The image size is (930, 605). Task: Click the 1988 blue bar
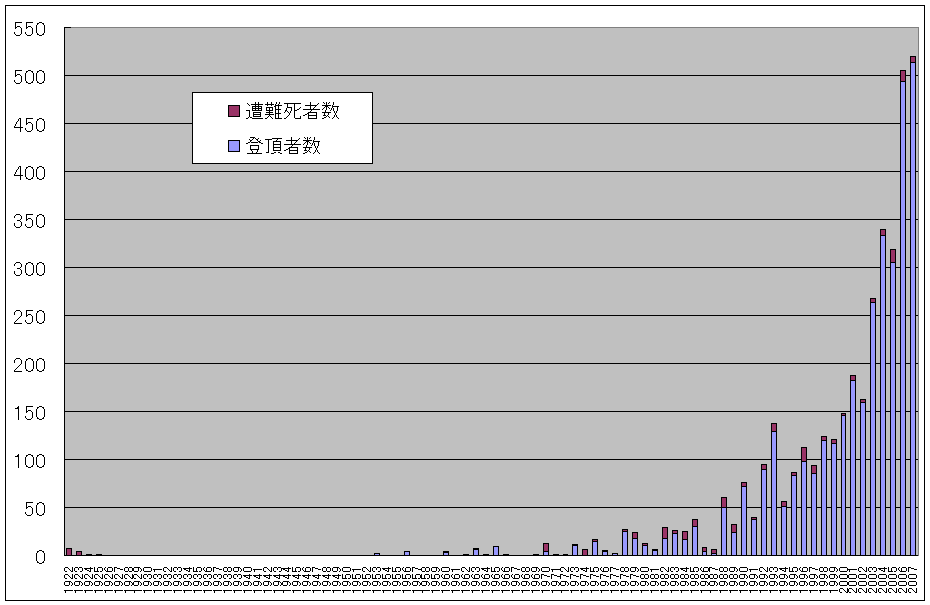coord(724,532)
